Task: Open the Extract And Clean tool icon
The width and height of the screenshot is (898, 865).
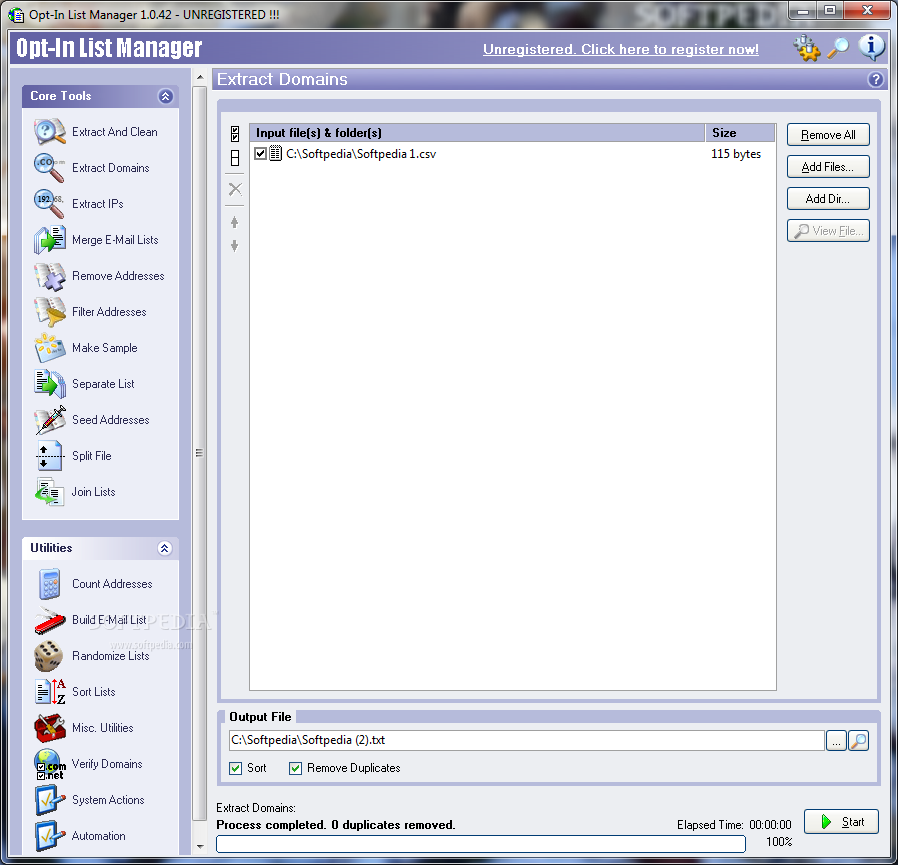Action: pyautogui.click(x=49, y=132)
